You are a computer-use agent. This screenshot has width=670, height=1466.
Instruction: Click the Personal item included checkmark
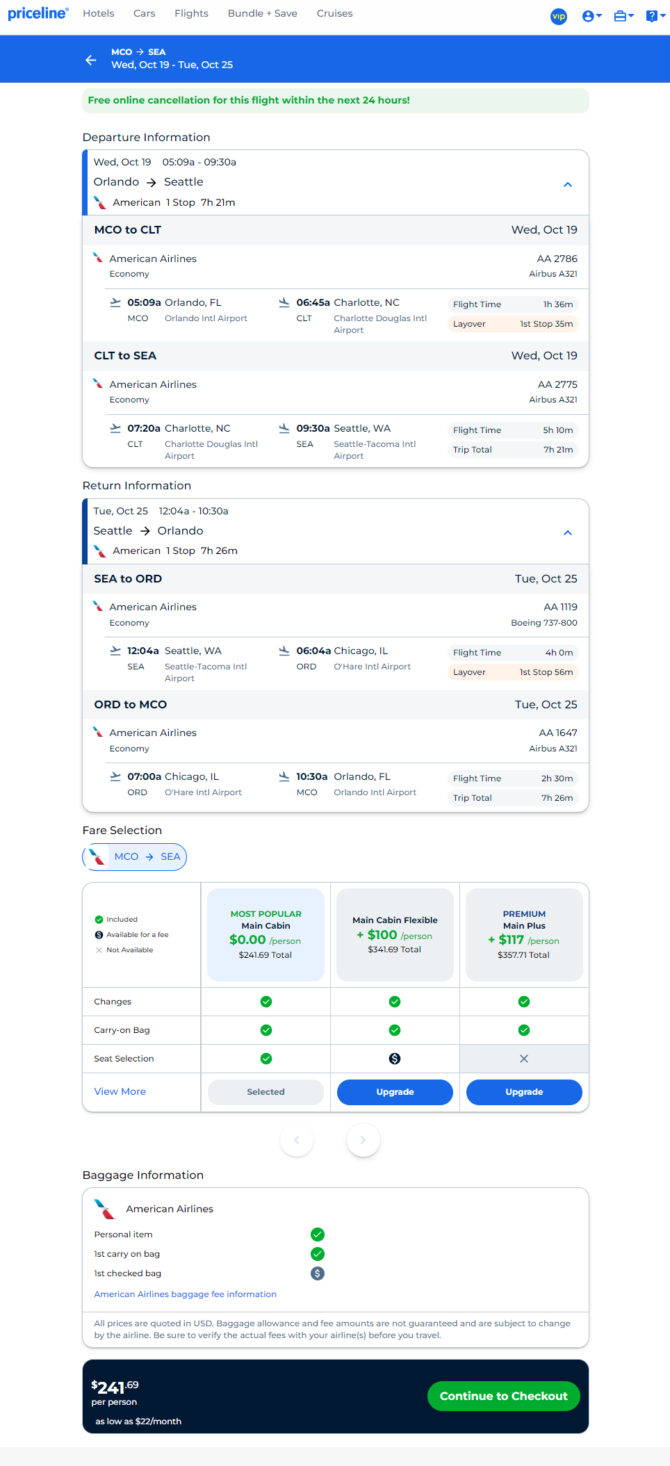pos(317,1234)
